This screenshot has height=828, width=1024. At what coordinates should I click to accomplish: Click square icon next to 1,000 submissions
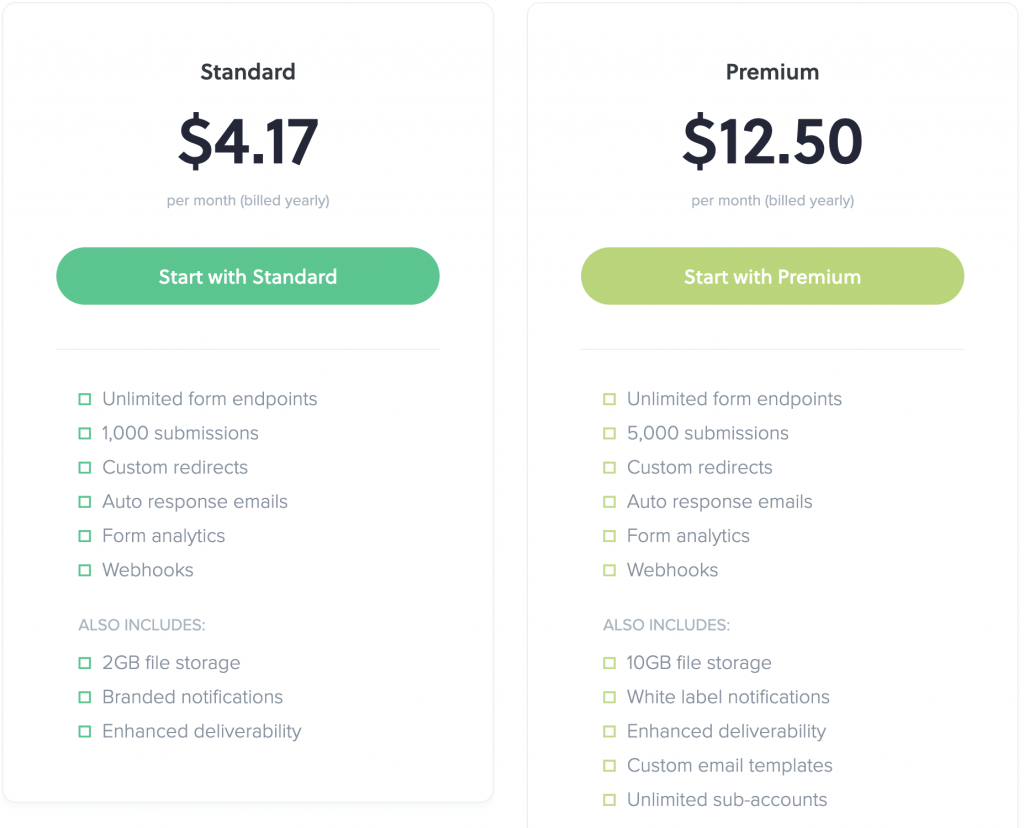(x=84, y=433)
